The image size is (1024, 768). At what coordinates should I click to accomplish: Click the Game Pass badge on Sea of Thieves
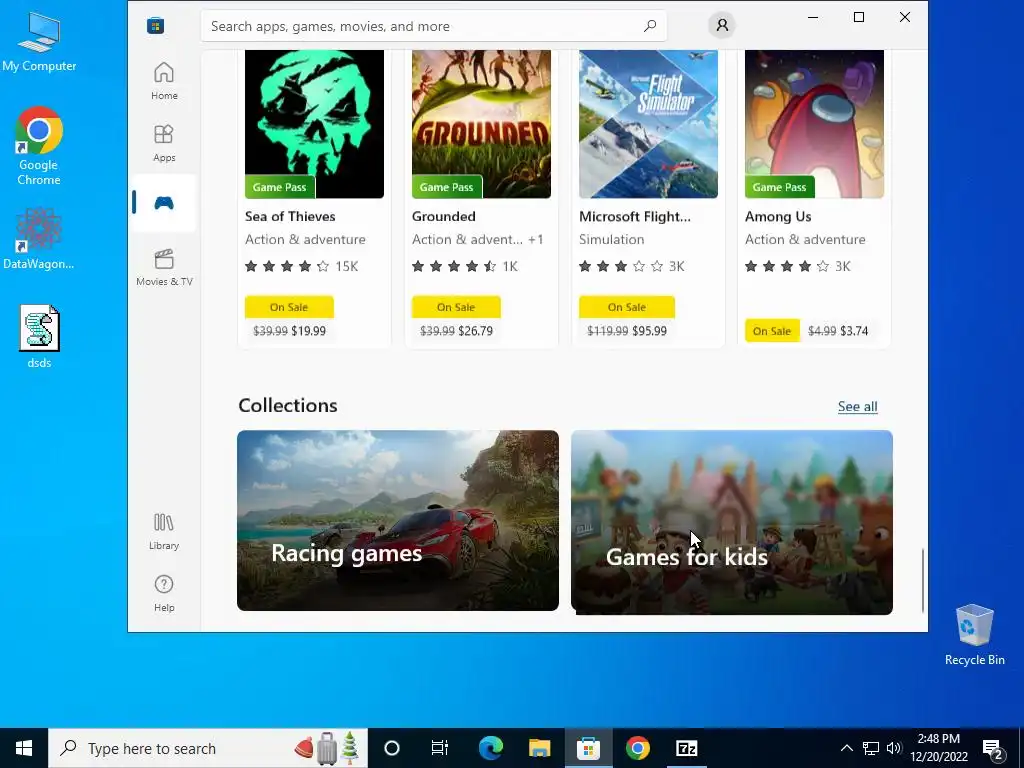pos(280,187)
